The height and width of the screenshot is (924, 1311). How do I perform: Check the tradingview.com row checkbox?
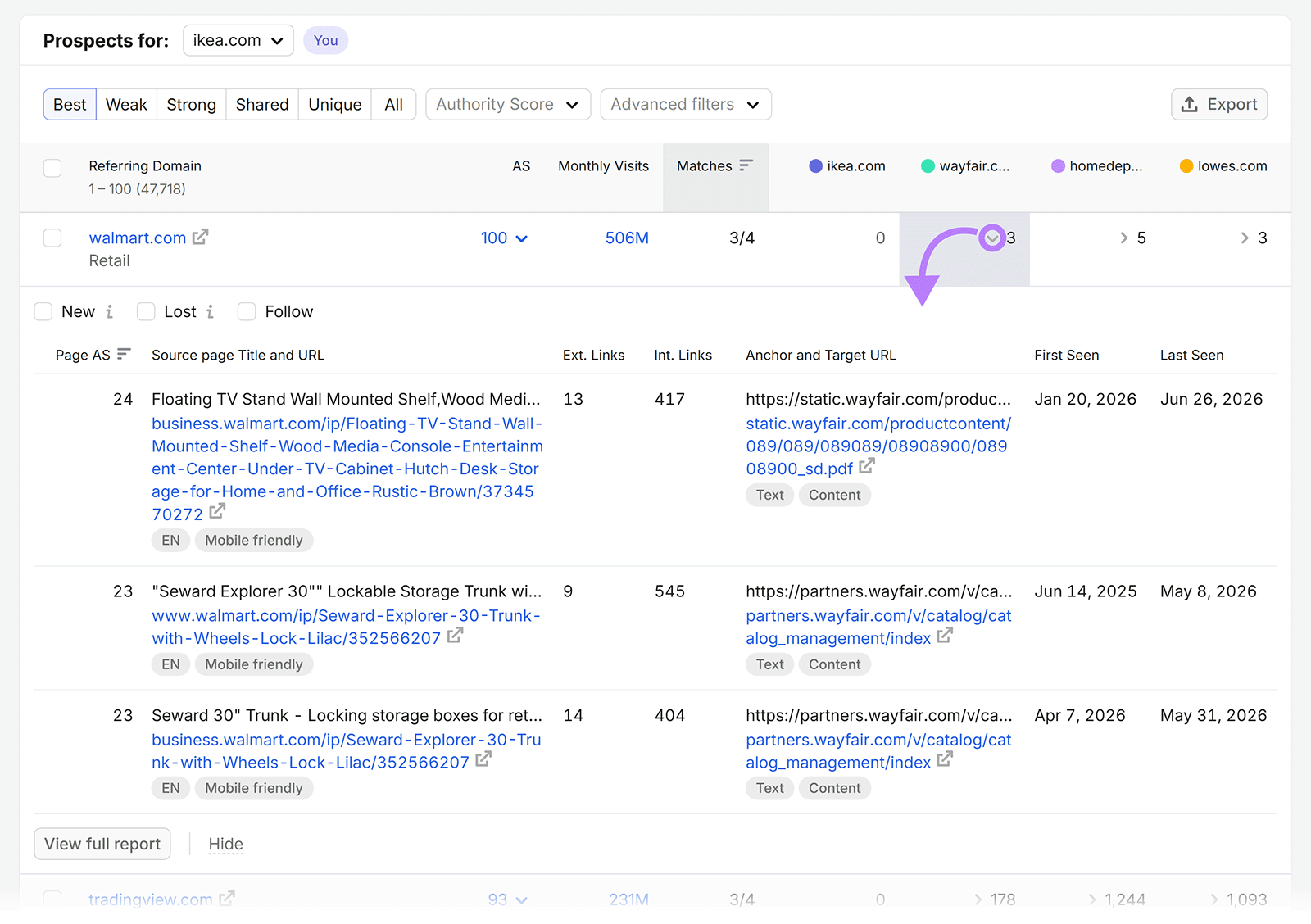pyautogui.click(x=52, y=899)
